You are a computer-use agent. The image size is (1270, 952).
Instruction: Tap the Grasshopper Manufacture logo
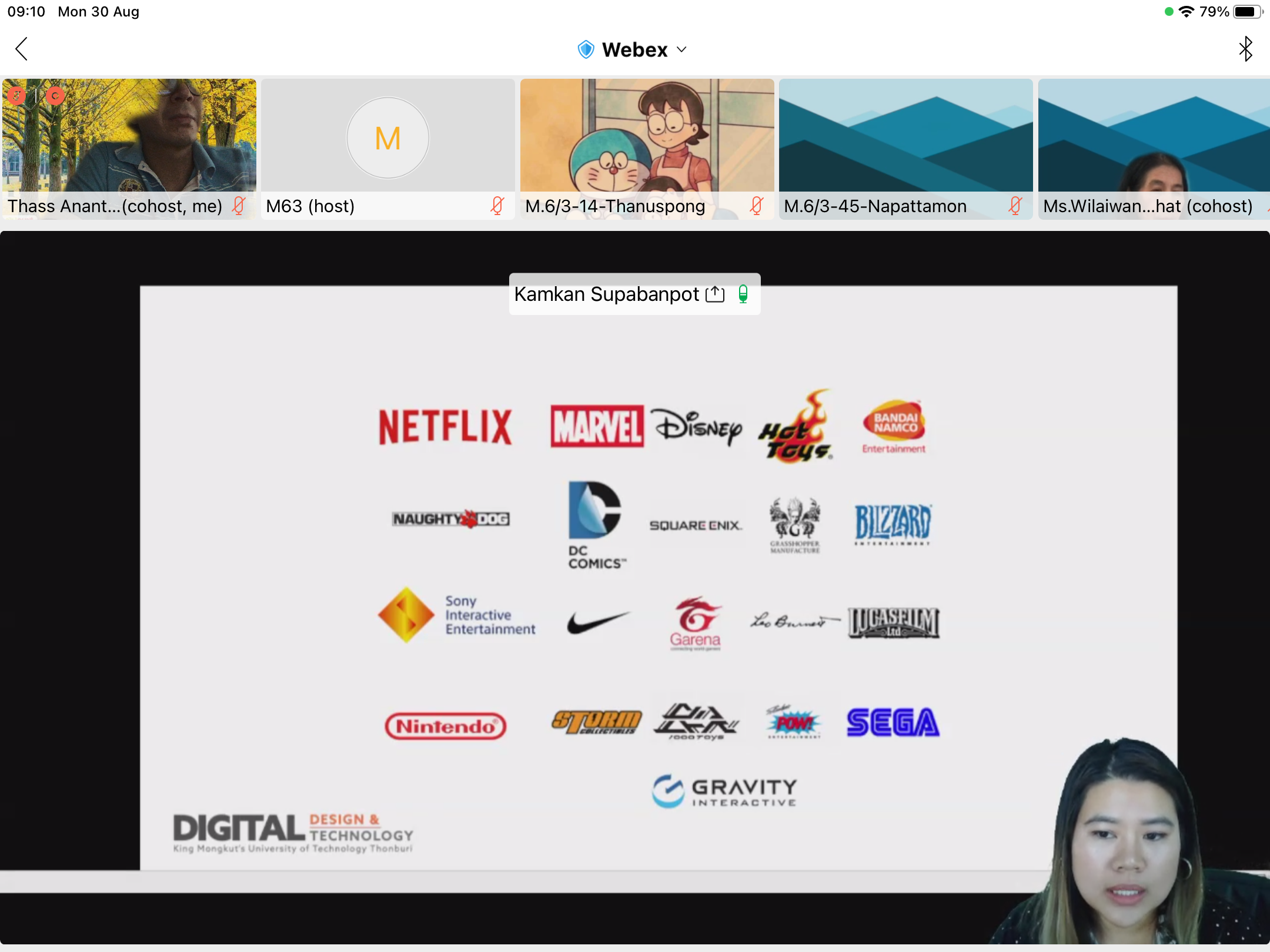point(795,525)
